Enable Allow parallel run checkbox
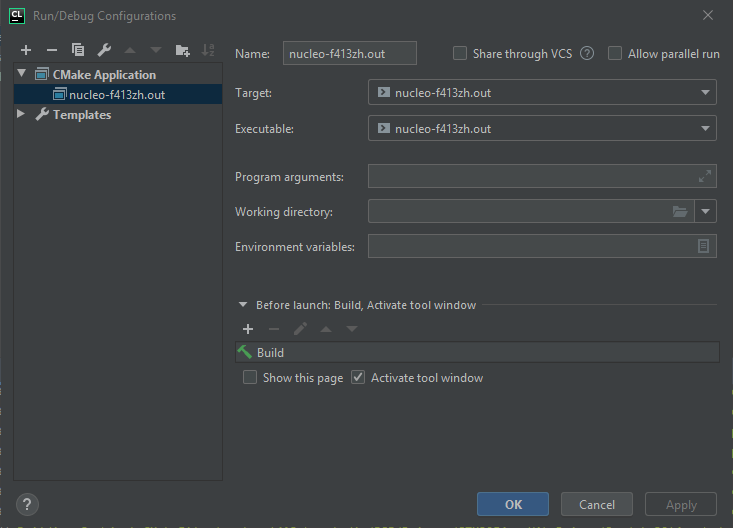The image size is (733, 528). tap(615, 53)
